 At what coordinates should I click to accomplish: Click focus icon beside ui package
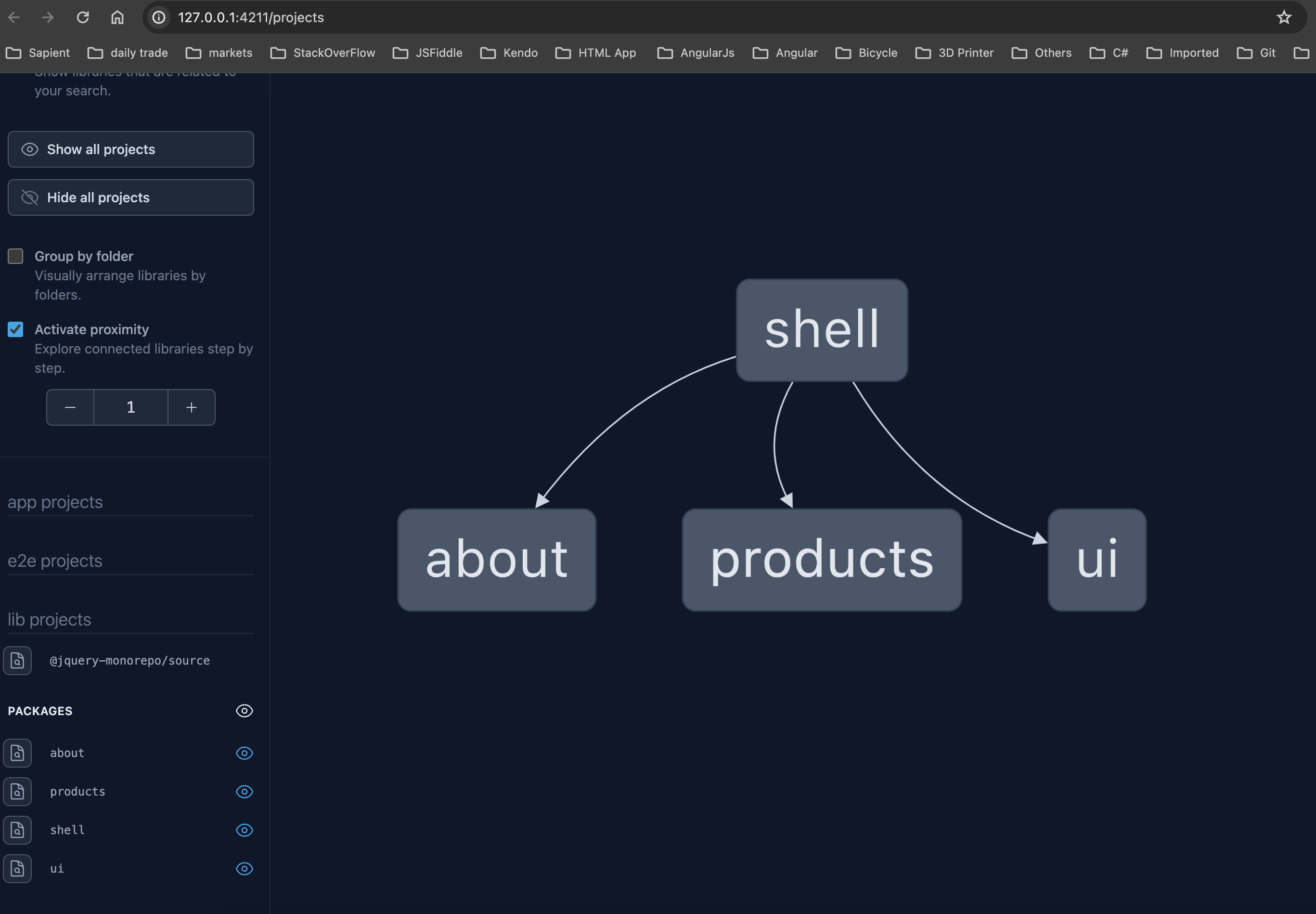(17, 869)
